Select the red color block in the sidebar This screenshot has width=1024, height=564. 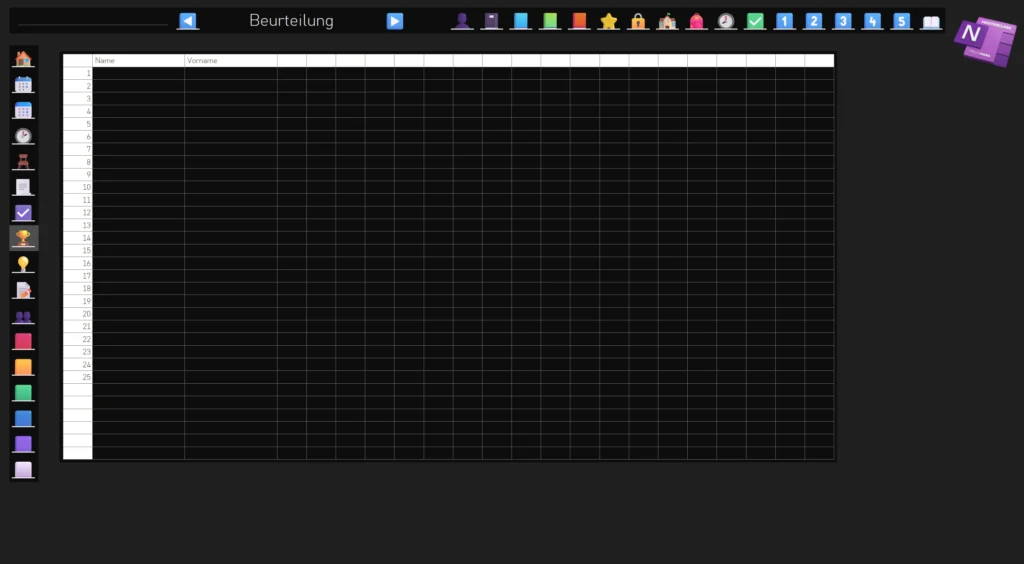point(24,342)
